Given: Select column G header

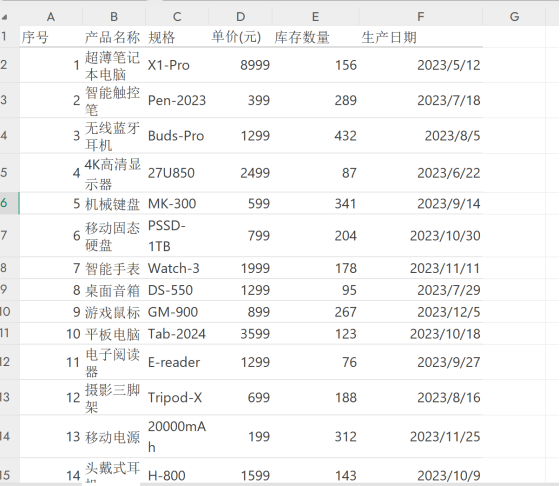Looking at the screenshot, I should tap(514, 17).
